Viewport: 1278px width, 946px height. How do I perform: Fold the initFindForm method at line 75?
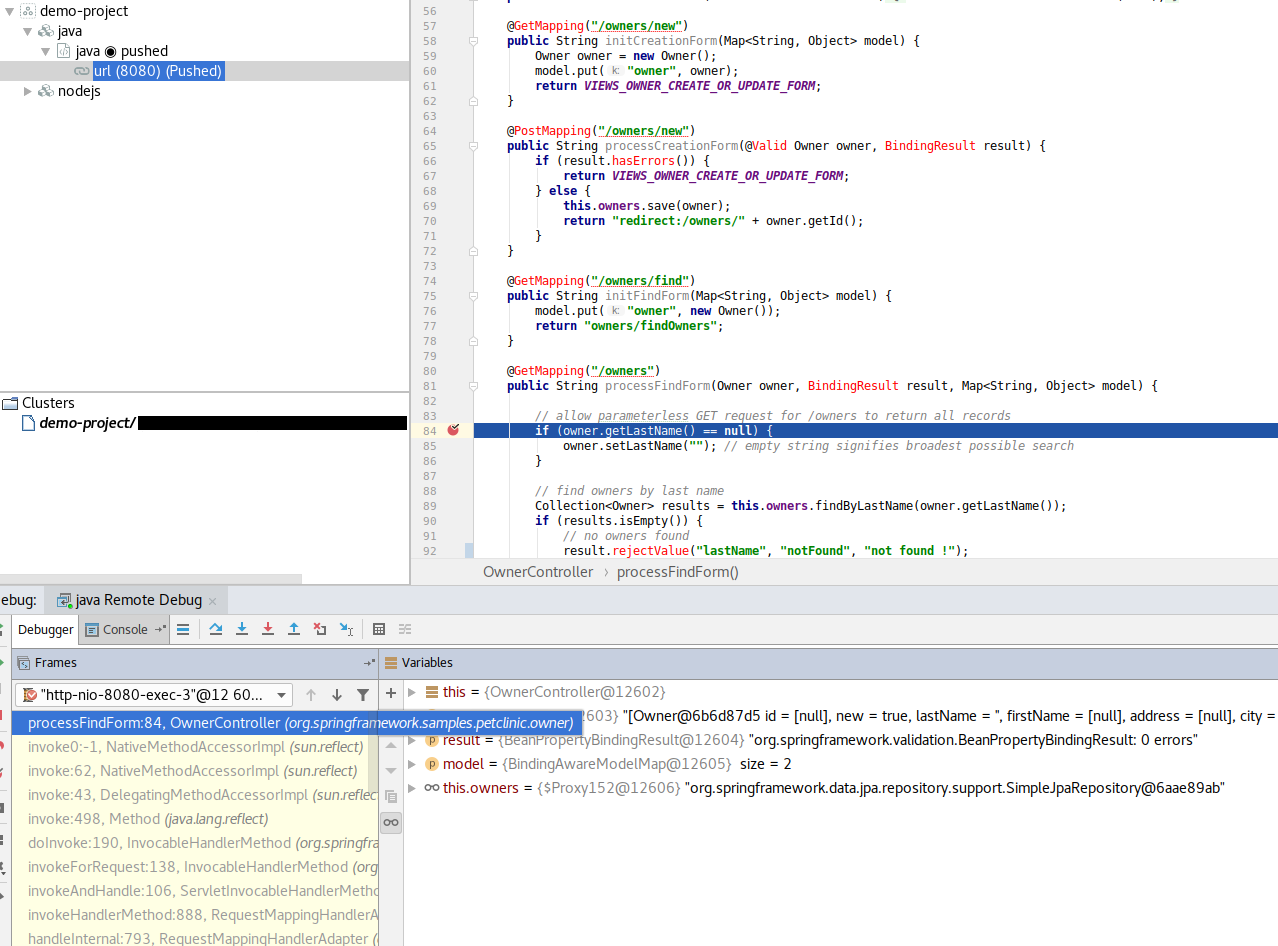473,296
